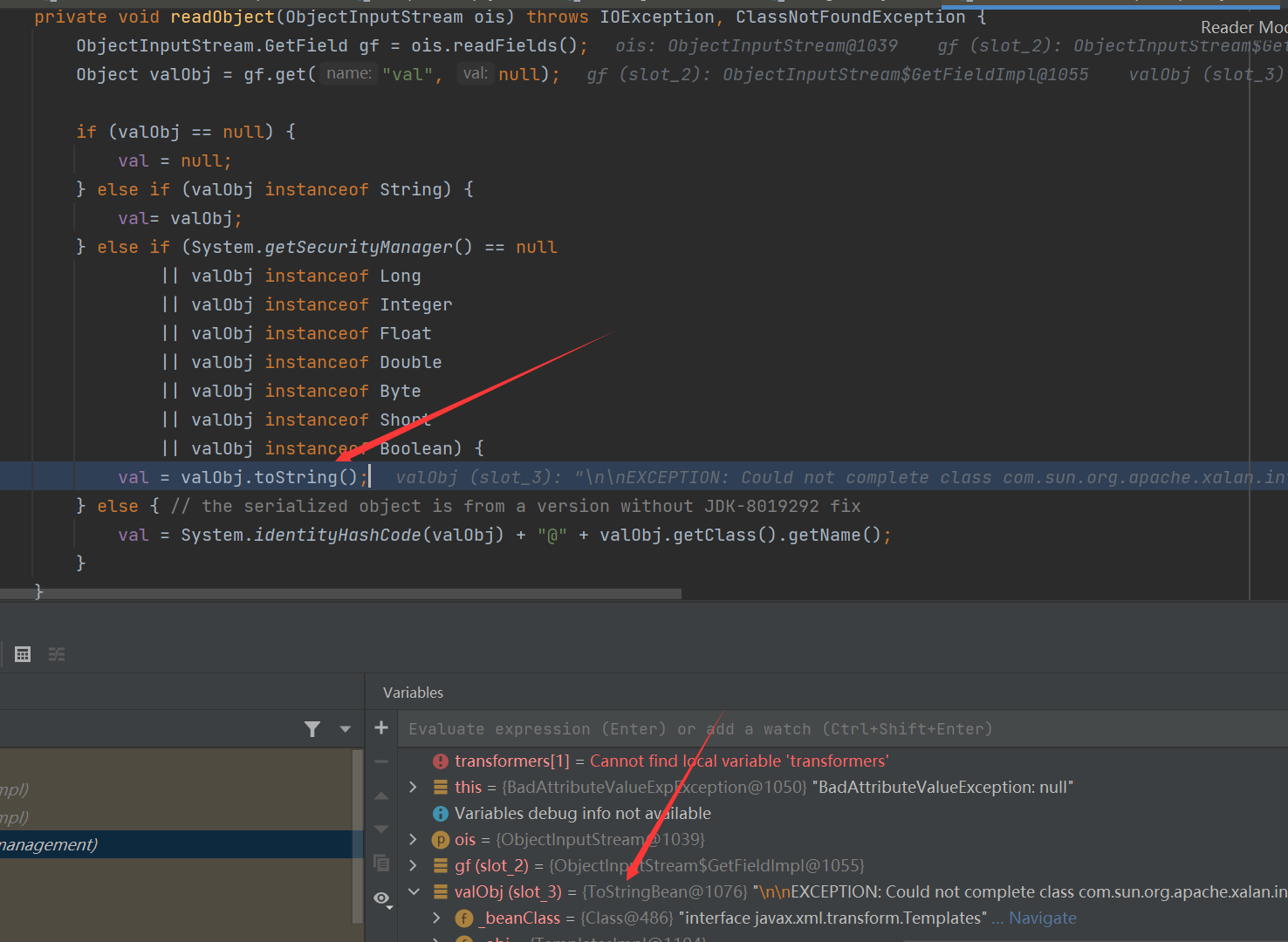
Task: Add a new watch with plus icon
Action: click(x=381, y=727)
